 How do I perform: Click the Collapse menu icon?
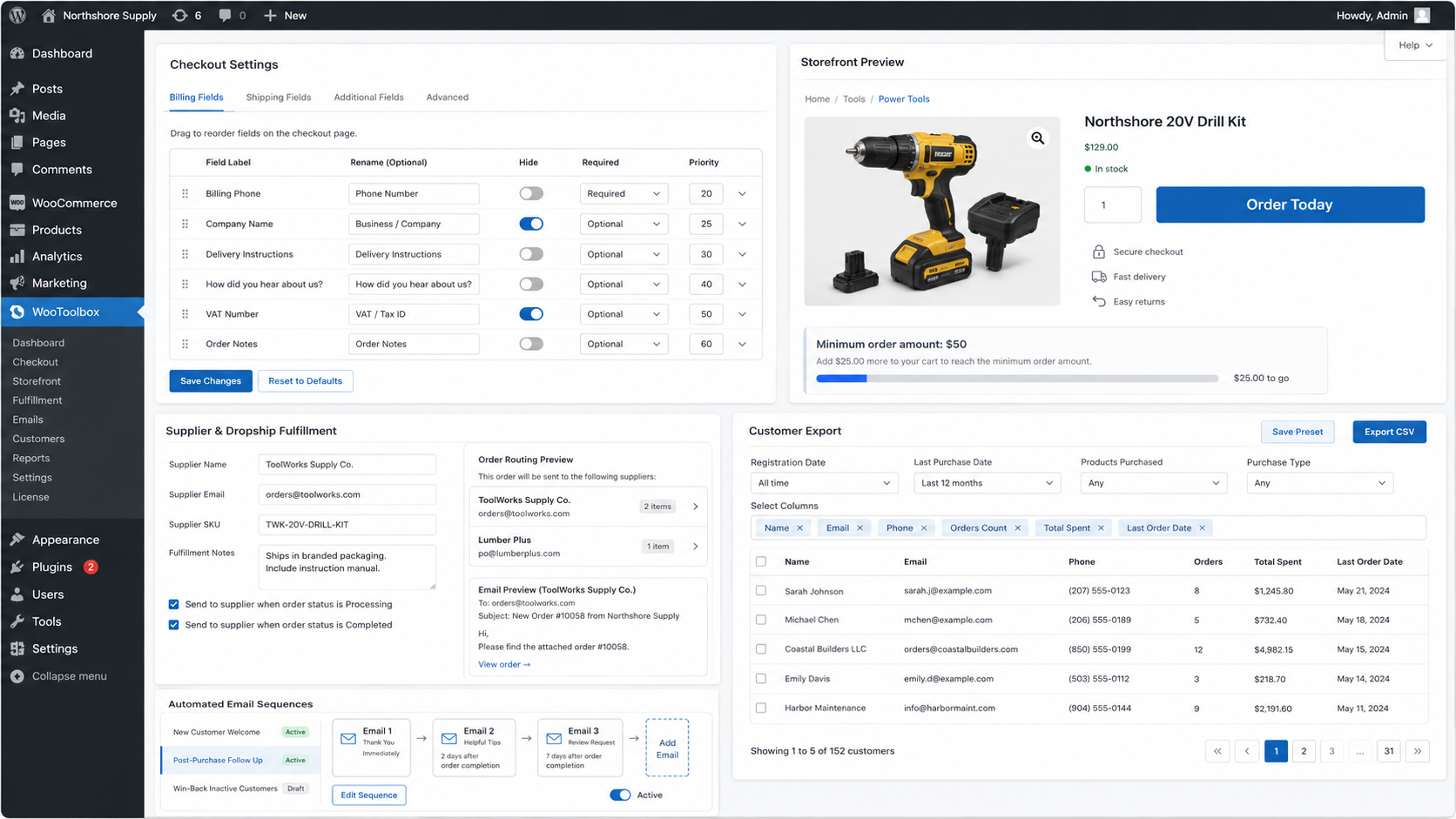[x=17, y=676]
